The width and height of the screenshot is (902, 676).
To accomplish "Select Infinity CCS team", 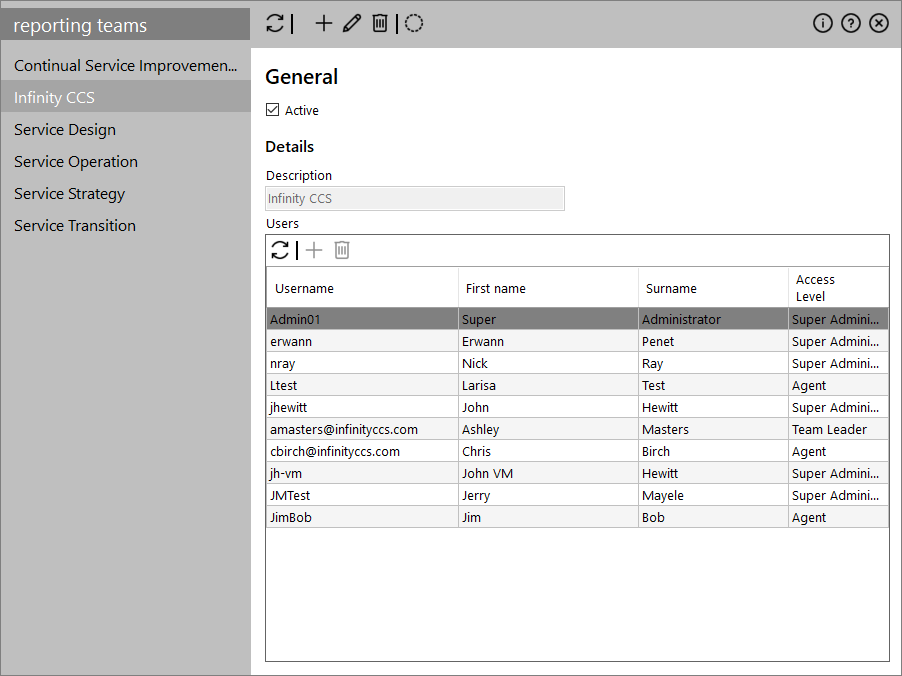I will tap(125, 97).
